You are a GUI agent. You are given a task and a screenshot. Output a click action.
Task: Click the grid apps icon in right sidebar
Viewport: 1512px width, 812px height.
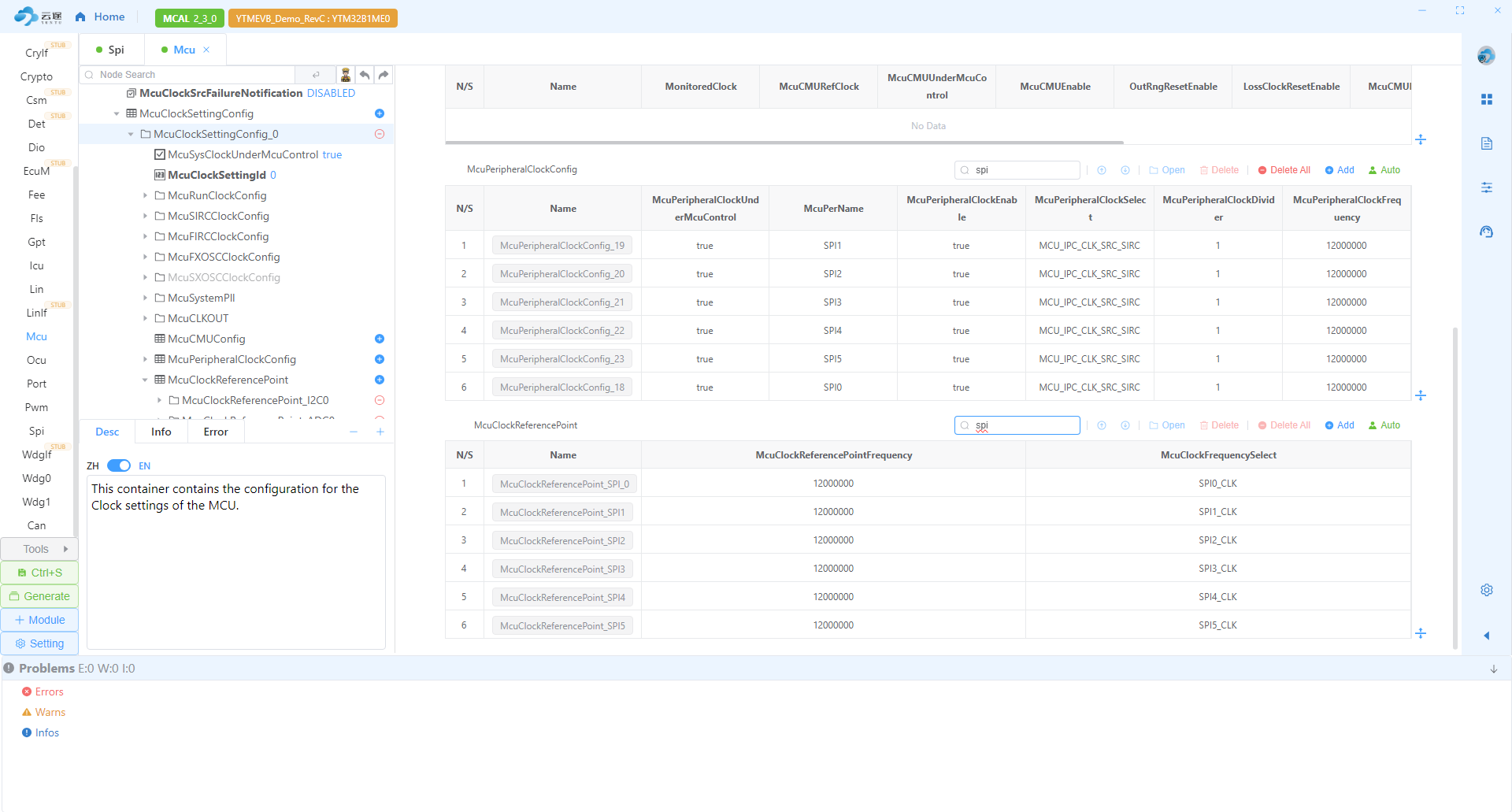pos(1486,99)
